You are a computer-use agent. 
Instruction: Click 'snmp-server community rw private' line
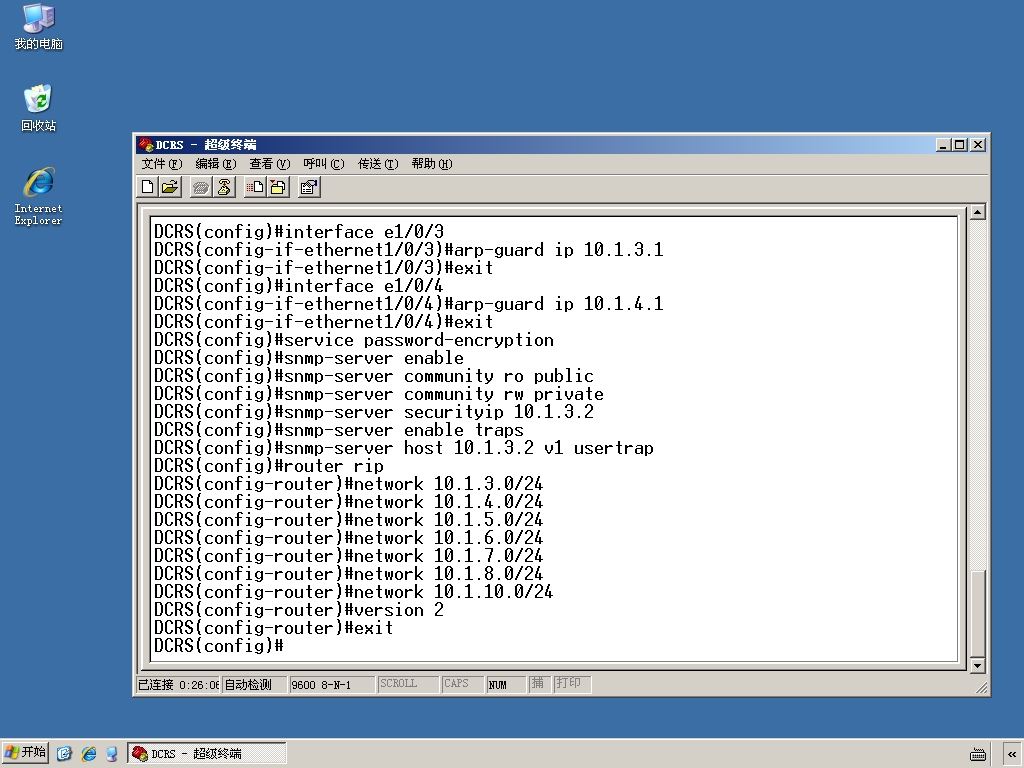(379, 394)
